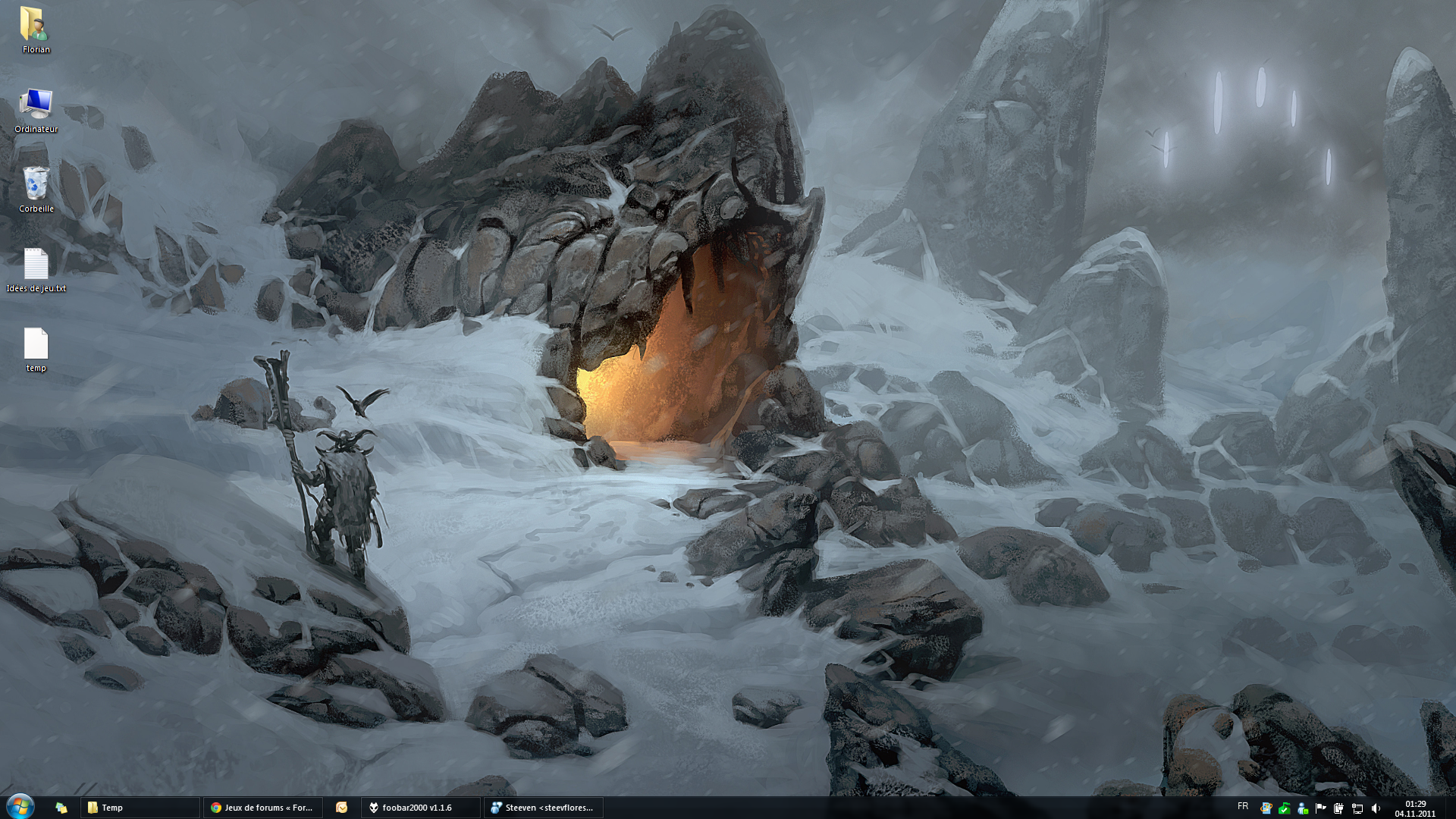Open the volume speaker control
This screenshot has height=819, width=1456.
pyautogui.click(x=1376, y=808)
